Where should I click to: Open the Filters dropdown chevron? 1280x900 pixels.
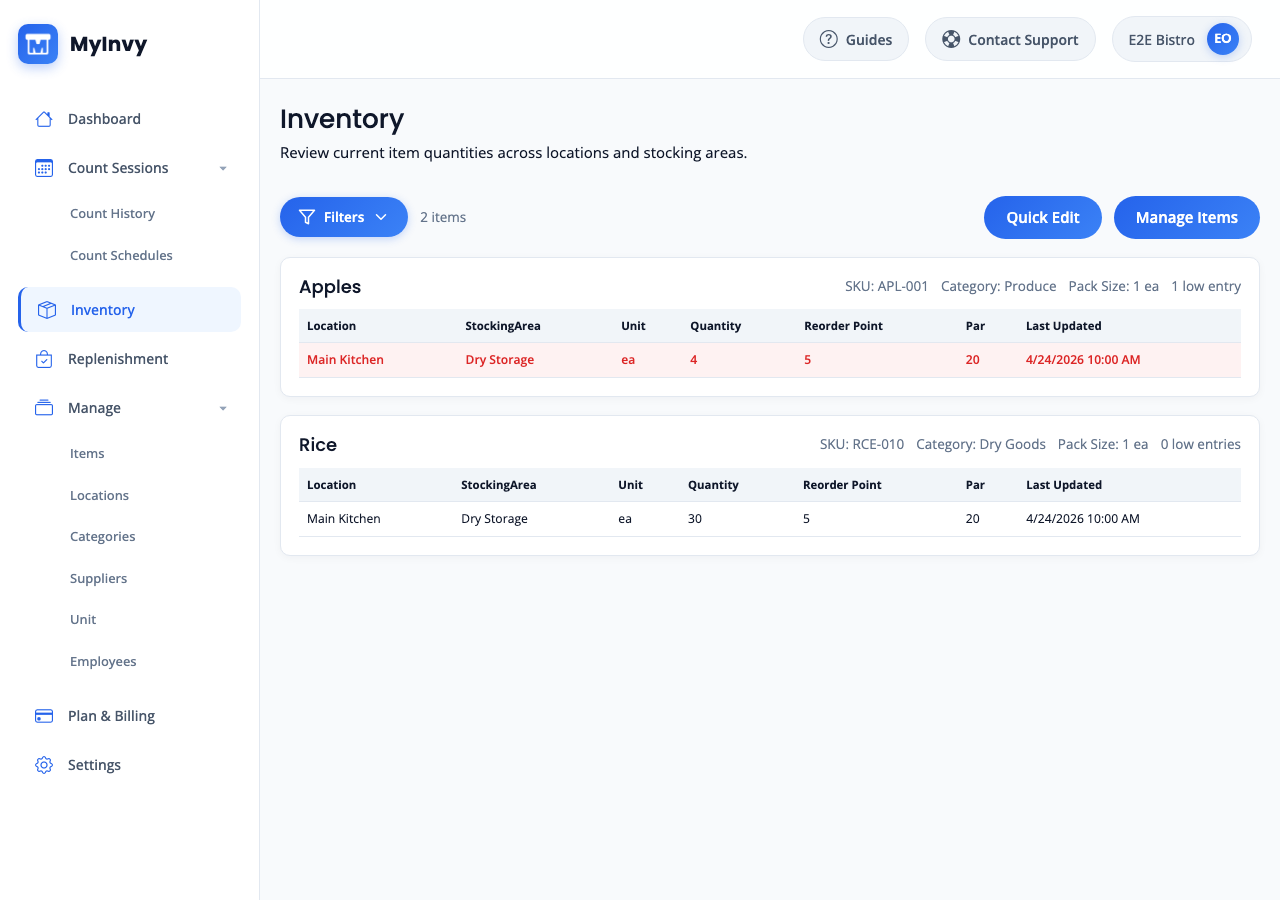[x=381, y=217]
